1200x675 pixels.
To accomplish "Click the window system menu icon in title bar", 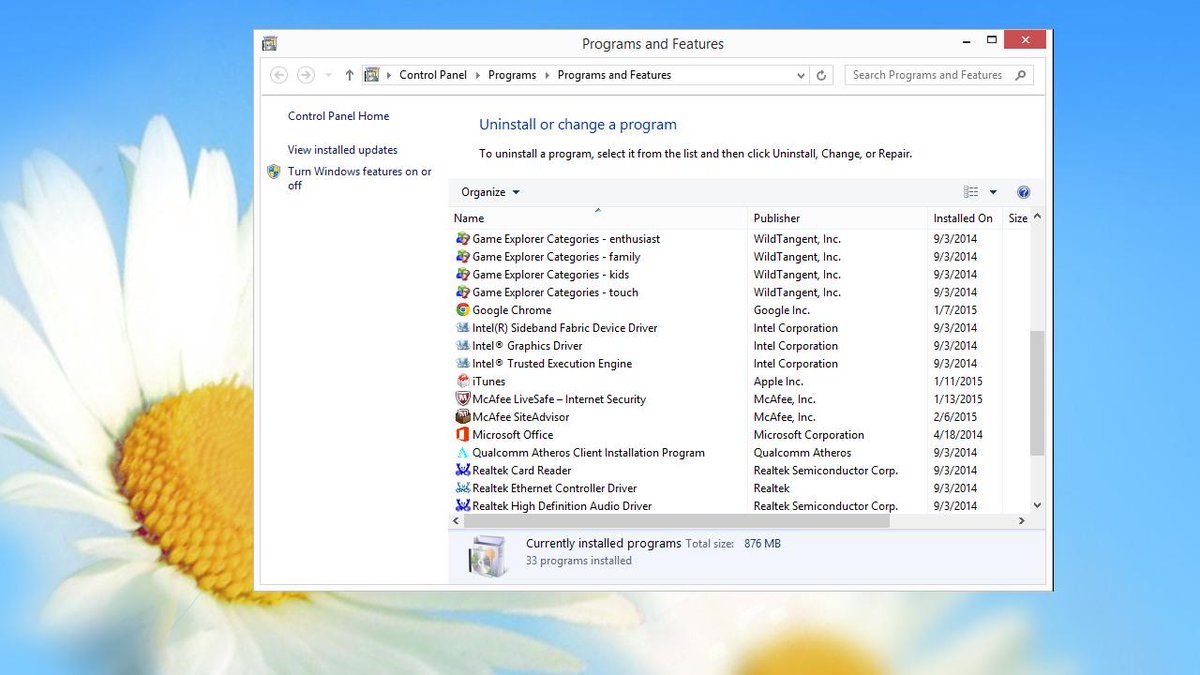I will pyautogui.click(x=269, y=43).
